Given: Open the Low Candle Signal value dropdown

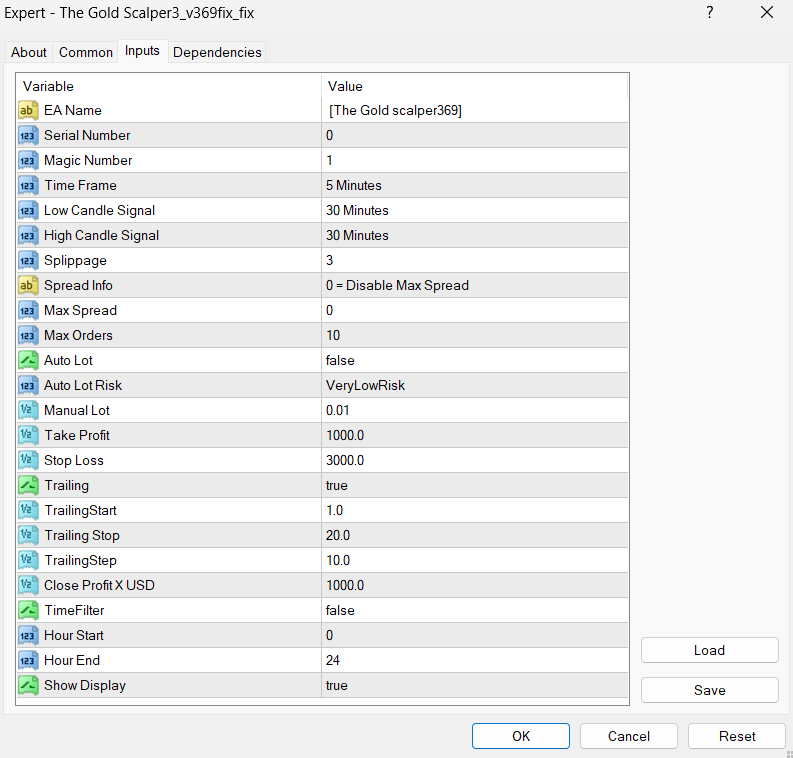Looking at the screenshot, I should [357, 210].
